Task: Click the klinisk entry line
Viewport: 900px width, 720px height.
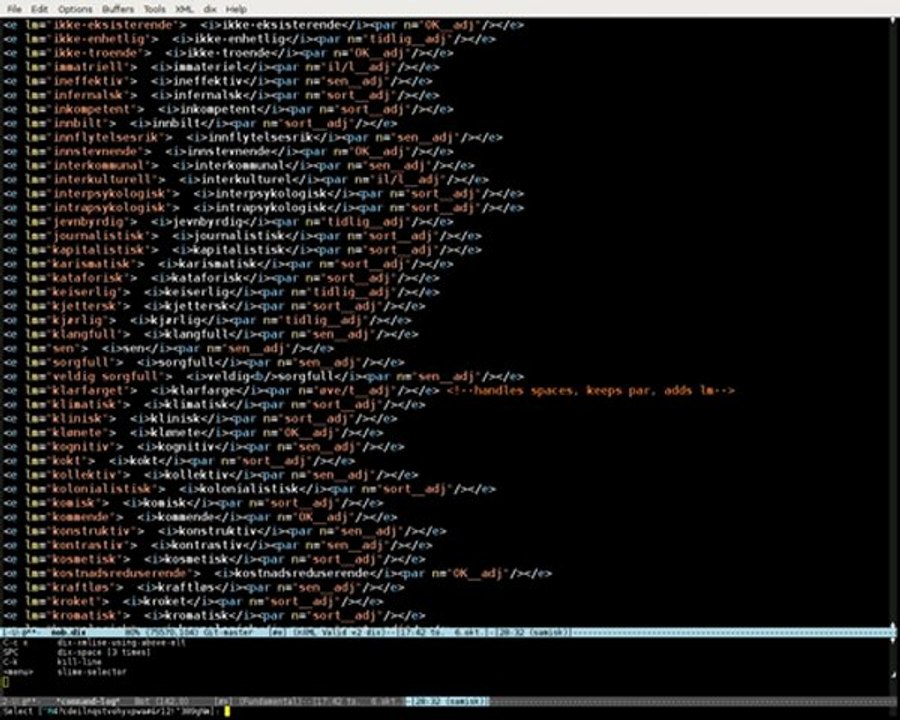Action: coord(200,419)
